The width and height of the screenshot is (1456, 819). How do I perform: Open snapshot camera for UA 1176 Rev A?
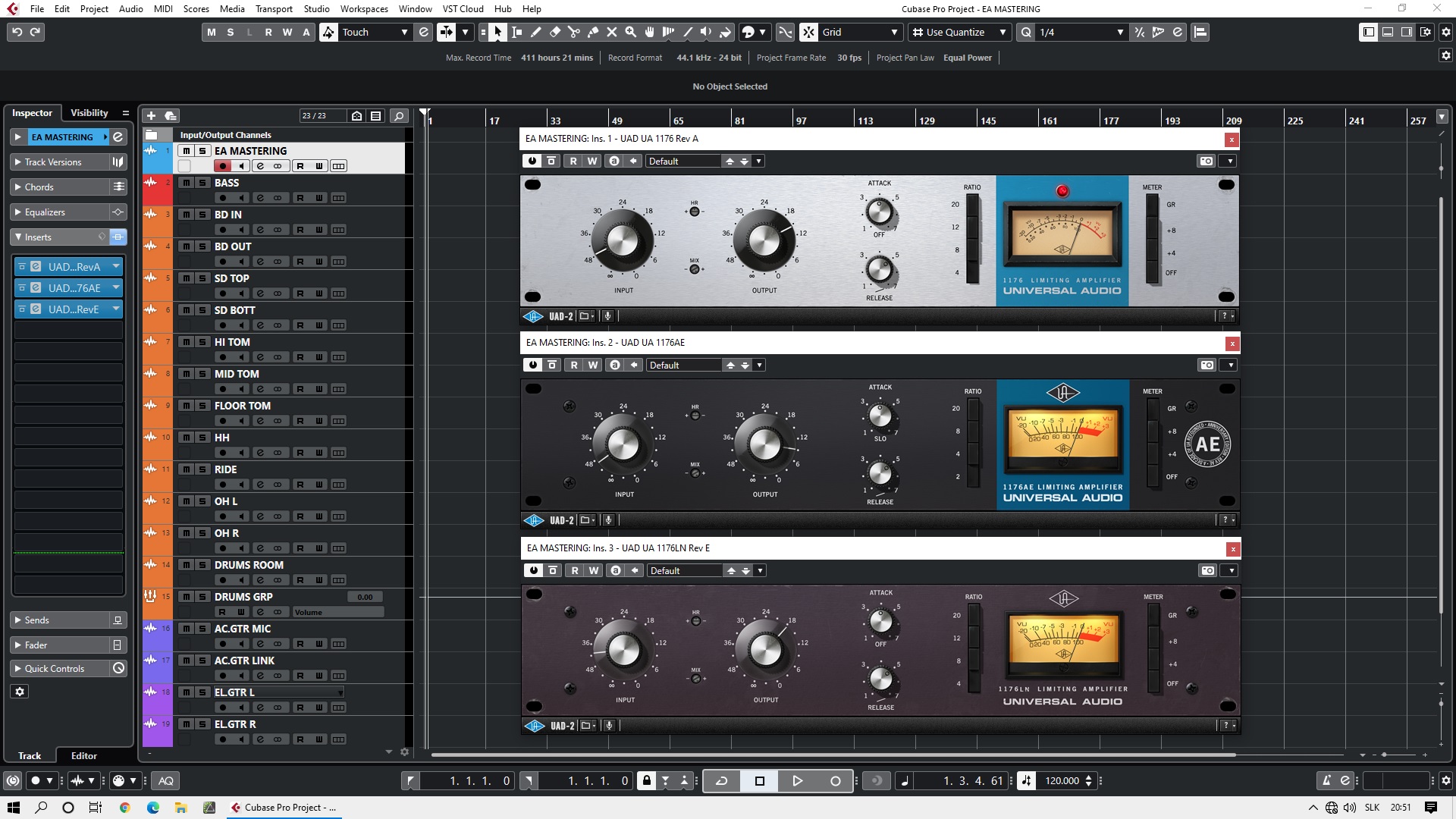(1206, 161)
